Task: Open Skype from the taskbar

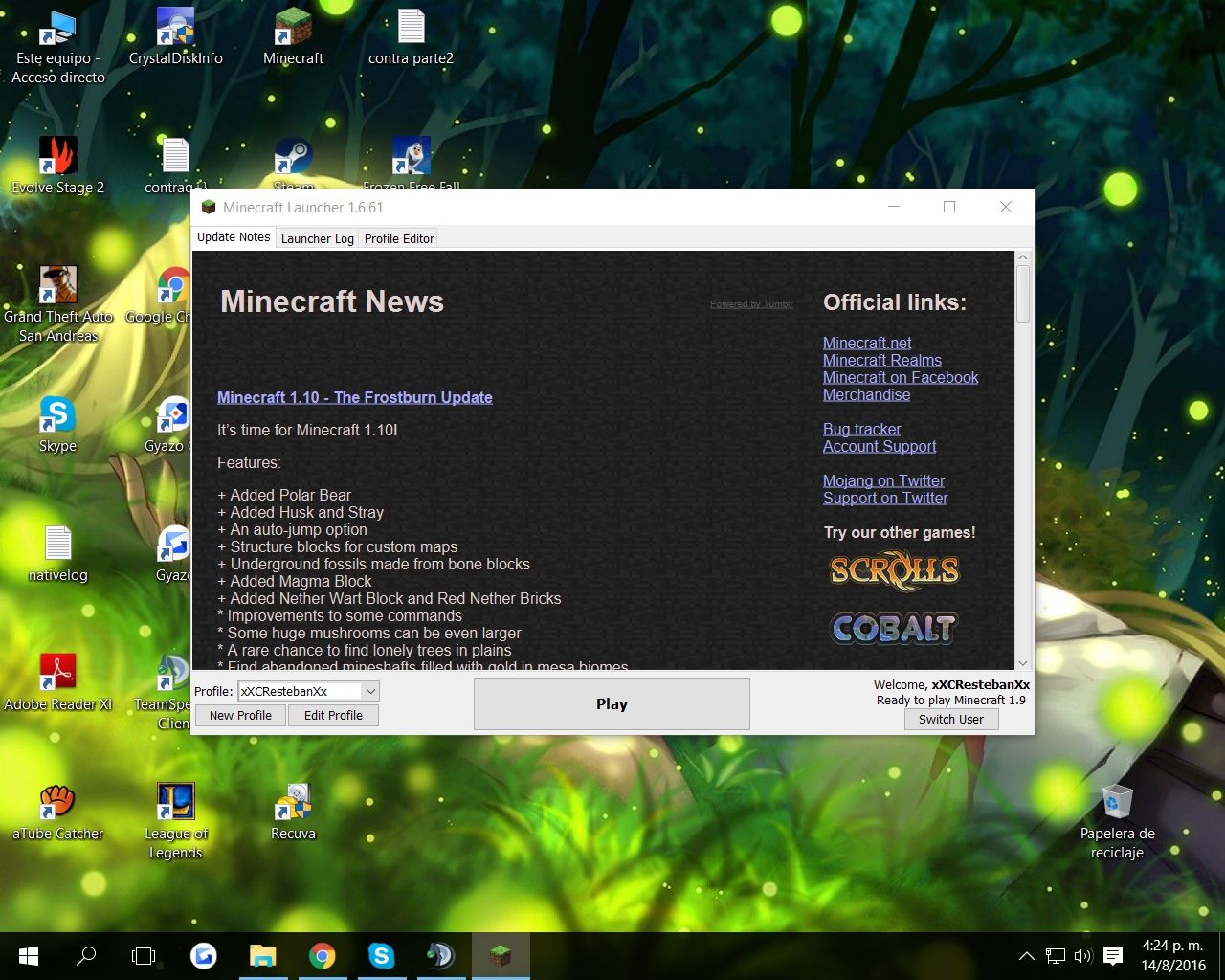Action: 381,956
